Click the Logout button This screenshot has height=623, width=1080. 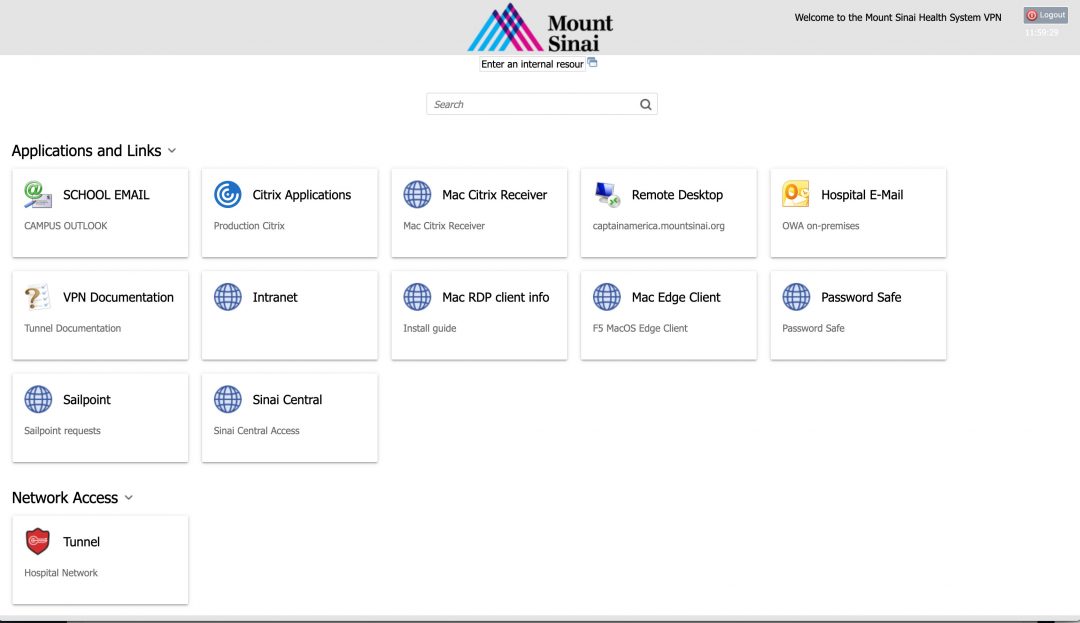pyautogui.click(x=1045, y=14)
